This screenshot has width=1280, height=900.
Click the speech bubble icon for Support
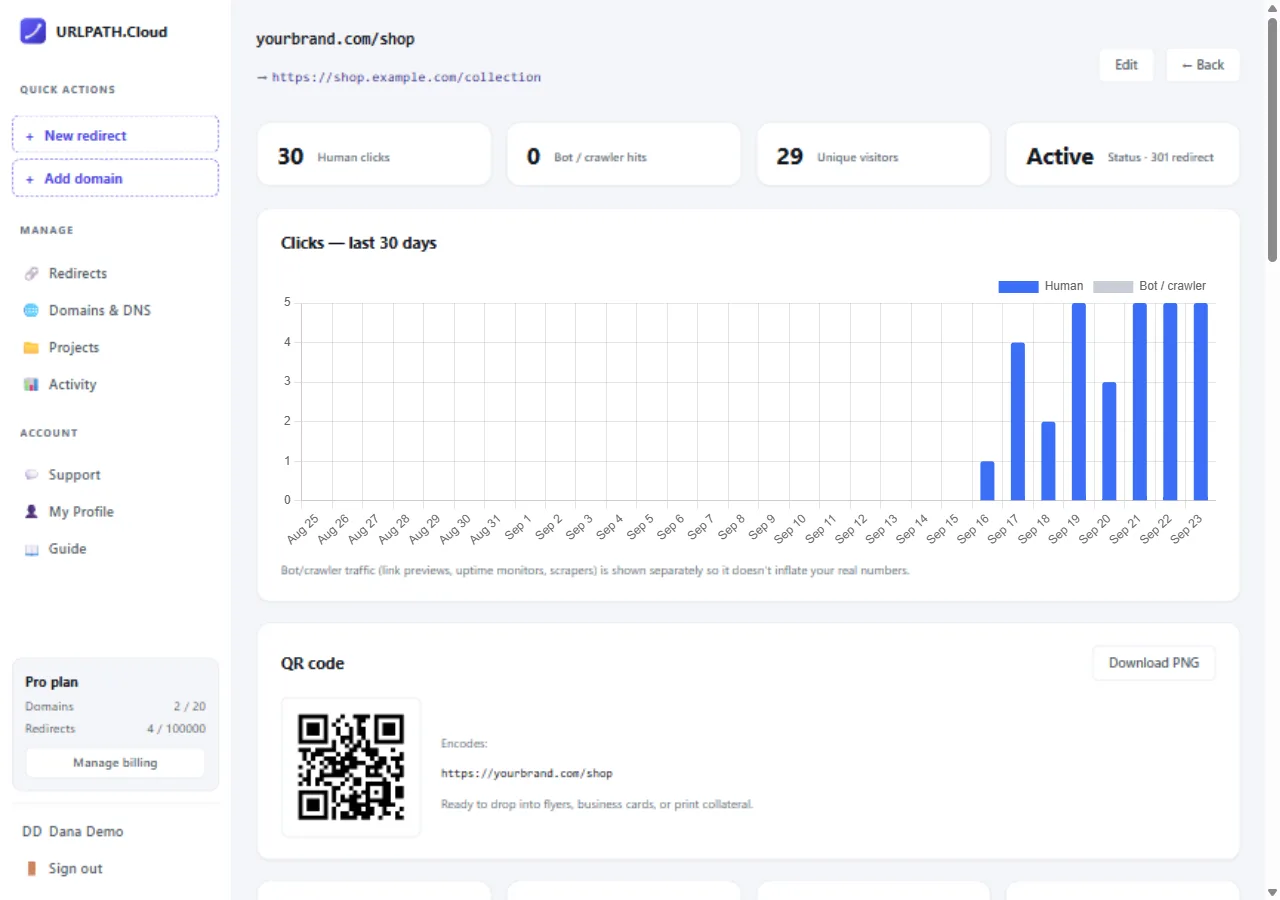coord(31,475)
